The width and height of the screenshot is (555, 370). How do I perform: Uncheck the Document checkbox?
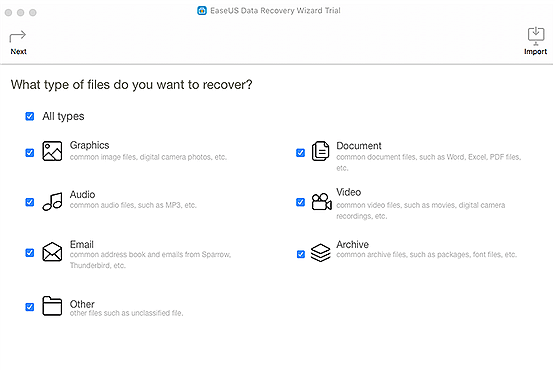300,153
